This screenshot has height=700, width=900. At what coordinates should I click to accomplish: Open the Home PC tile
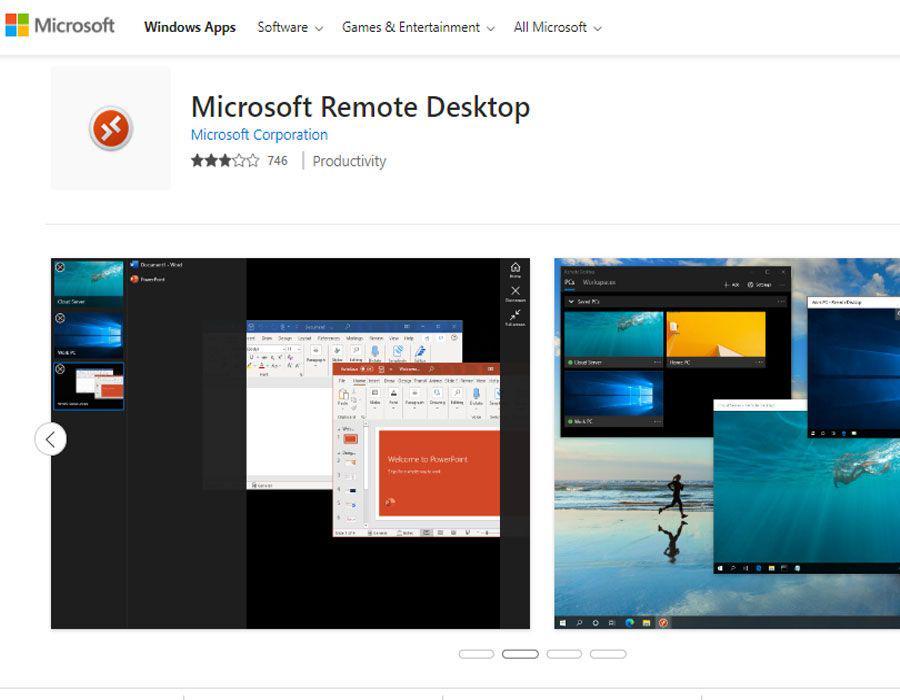716,339
